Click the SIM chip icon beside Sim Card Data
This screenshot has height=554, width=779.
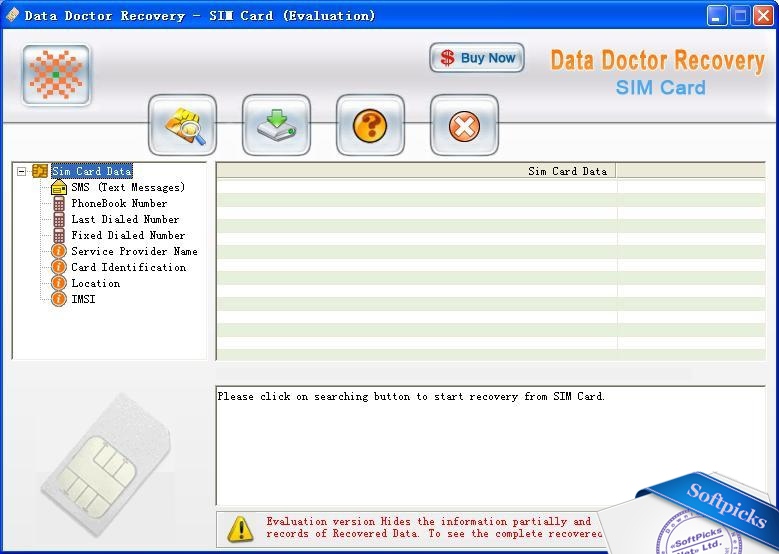40,171
